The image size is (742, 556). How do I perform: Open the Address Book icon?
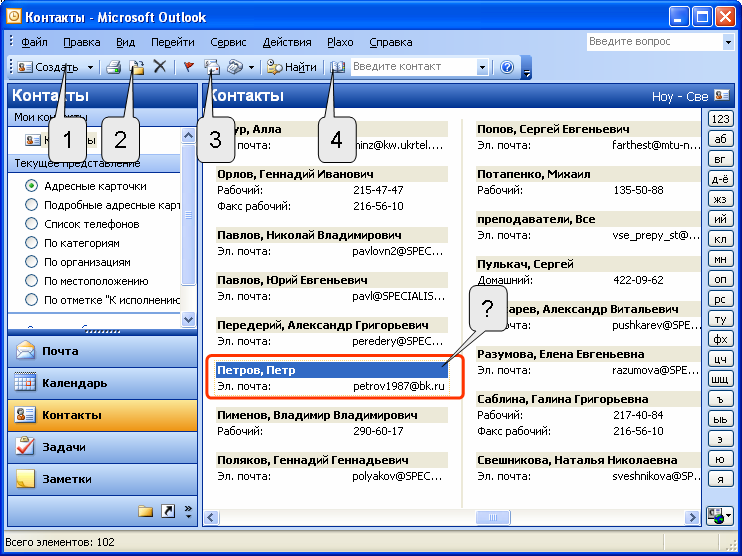(x=337, y=67)
